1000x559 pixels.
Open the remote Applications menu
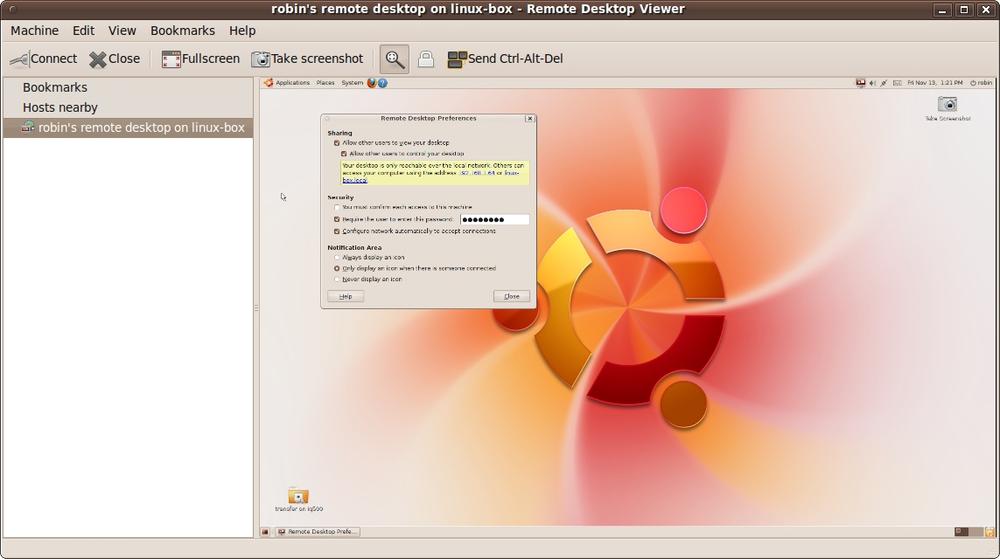point(292,83)
